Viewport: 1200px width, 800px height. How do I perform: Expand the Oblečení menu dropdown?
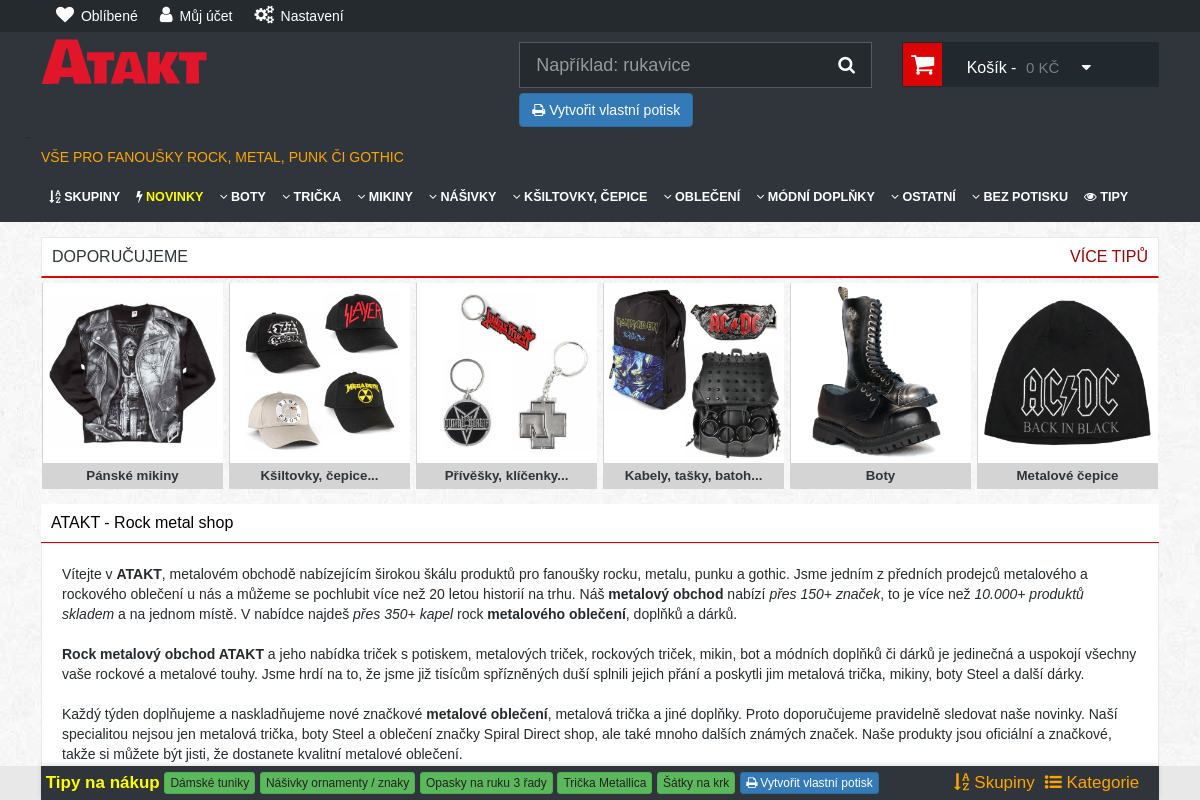(x=702, y=197)
